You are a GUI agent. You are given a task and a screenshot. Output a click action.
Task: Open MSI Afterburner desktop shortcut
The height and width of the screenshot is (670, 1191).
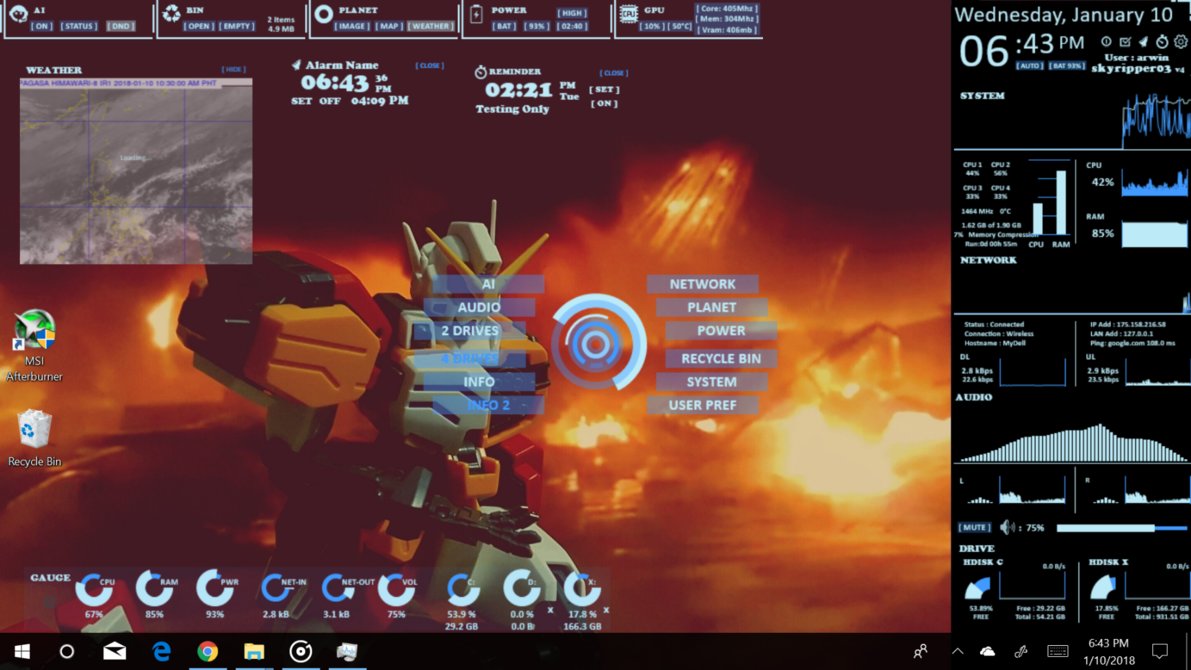click(x=34, y=346)
